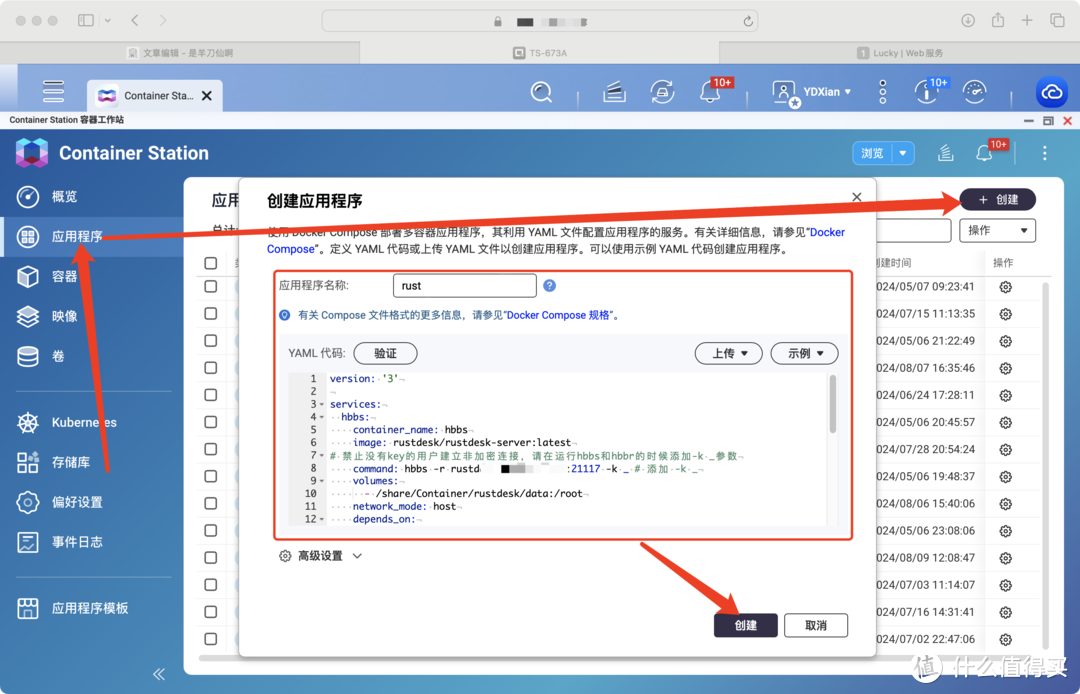Open the myQNAPcloud cloud icon
The image size is (1080, 694).
click(1052, 92)
